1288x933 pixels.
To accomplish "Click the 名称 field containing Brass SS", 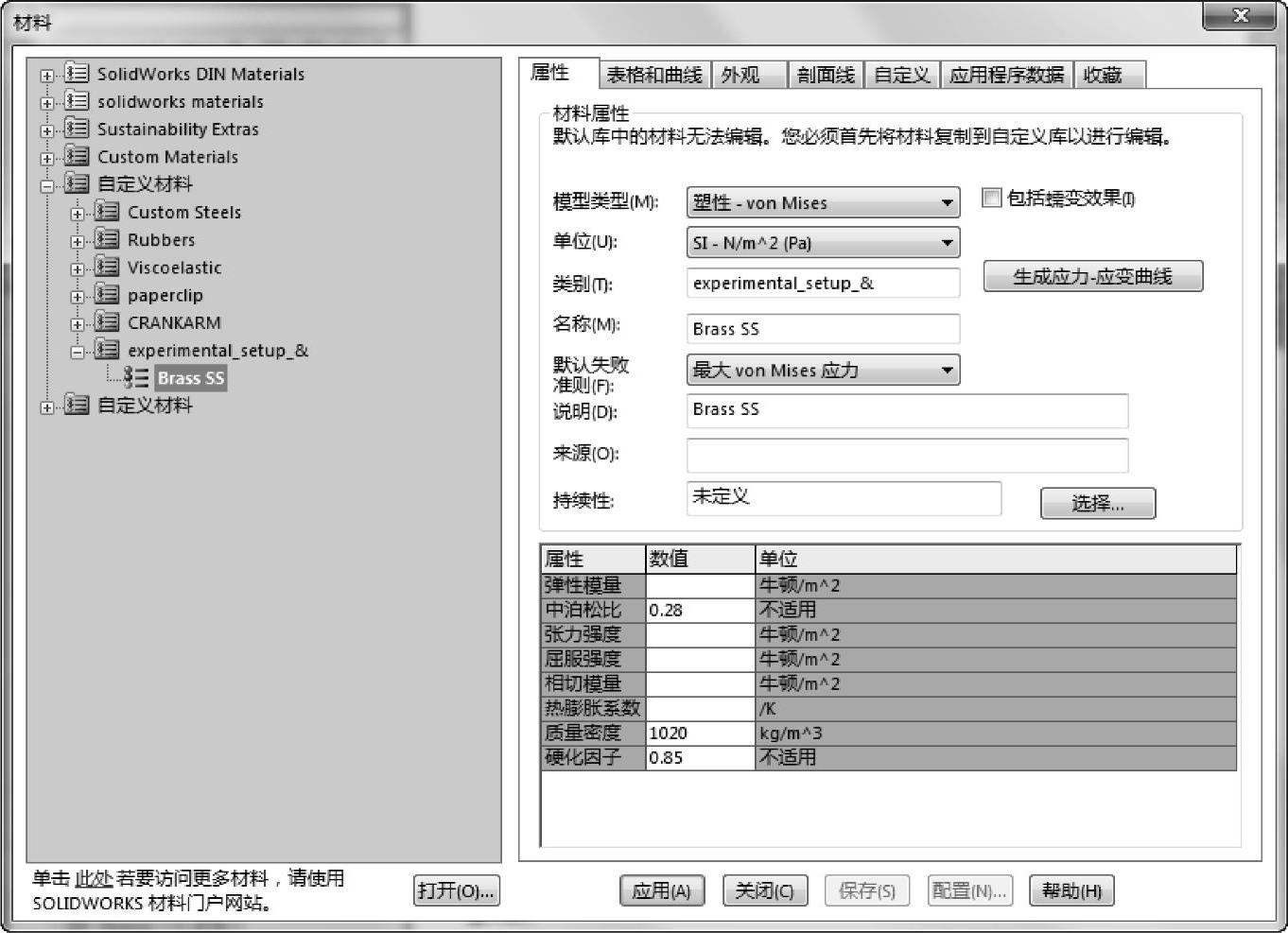I will (x=823, y=328).
